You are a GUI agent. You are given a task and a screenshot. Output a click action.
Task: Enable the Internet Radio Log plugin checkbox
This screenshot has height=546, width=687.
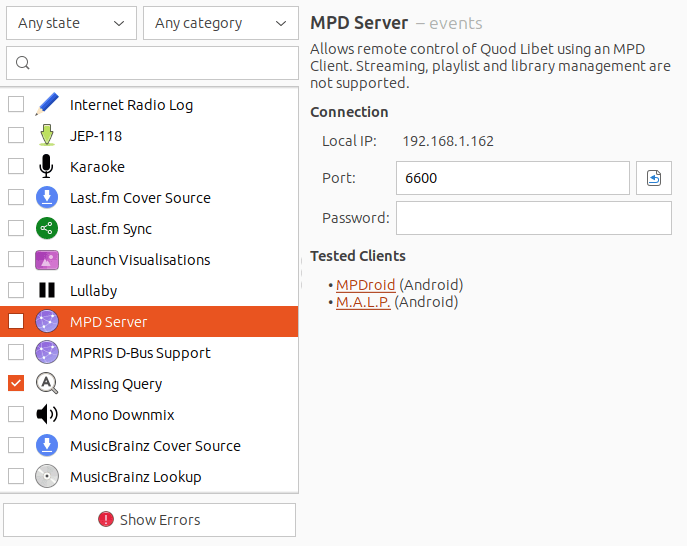click(16, 104)
